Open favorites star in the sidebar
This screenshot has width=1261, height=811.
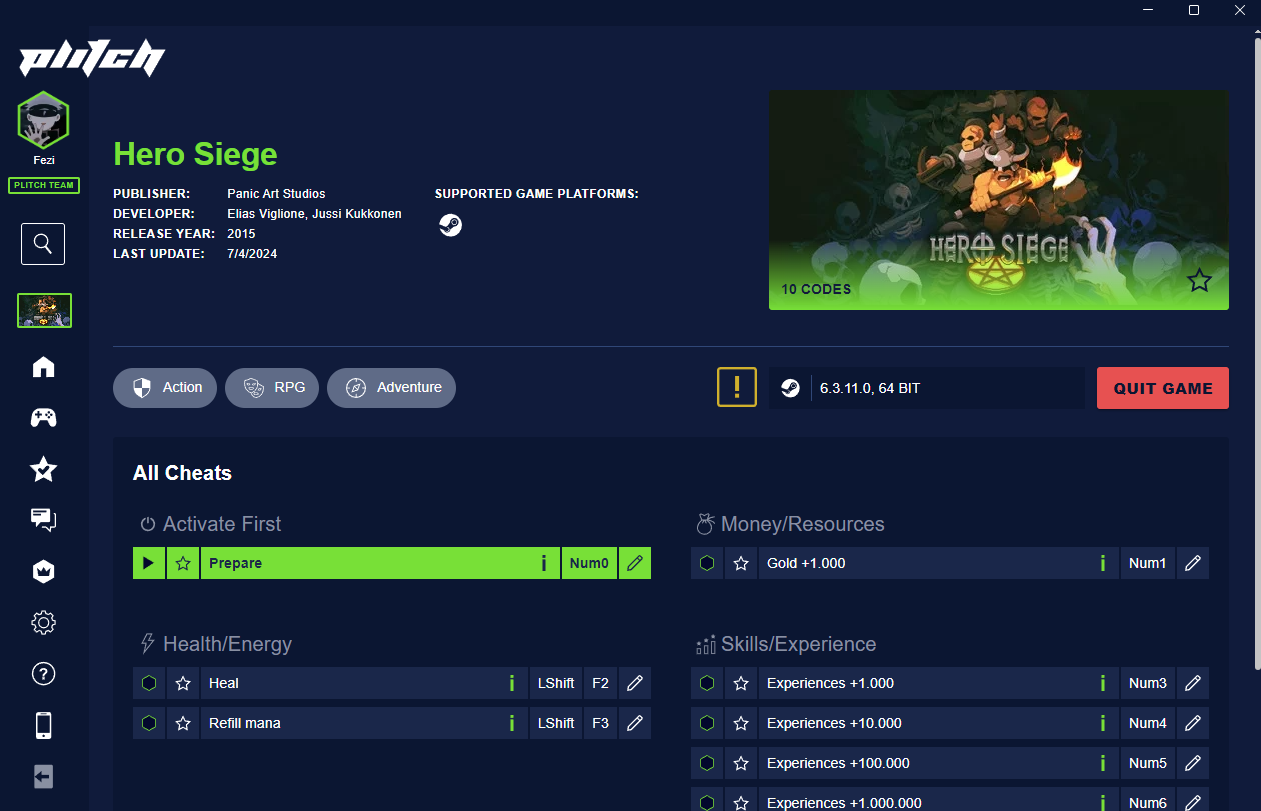tap(43, 469)
